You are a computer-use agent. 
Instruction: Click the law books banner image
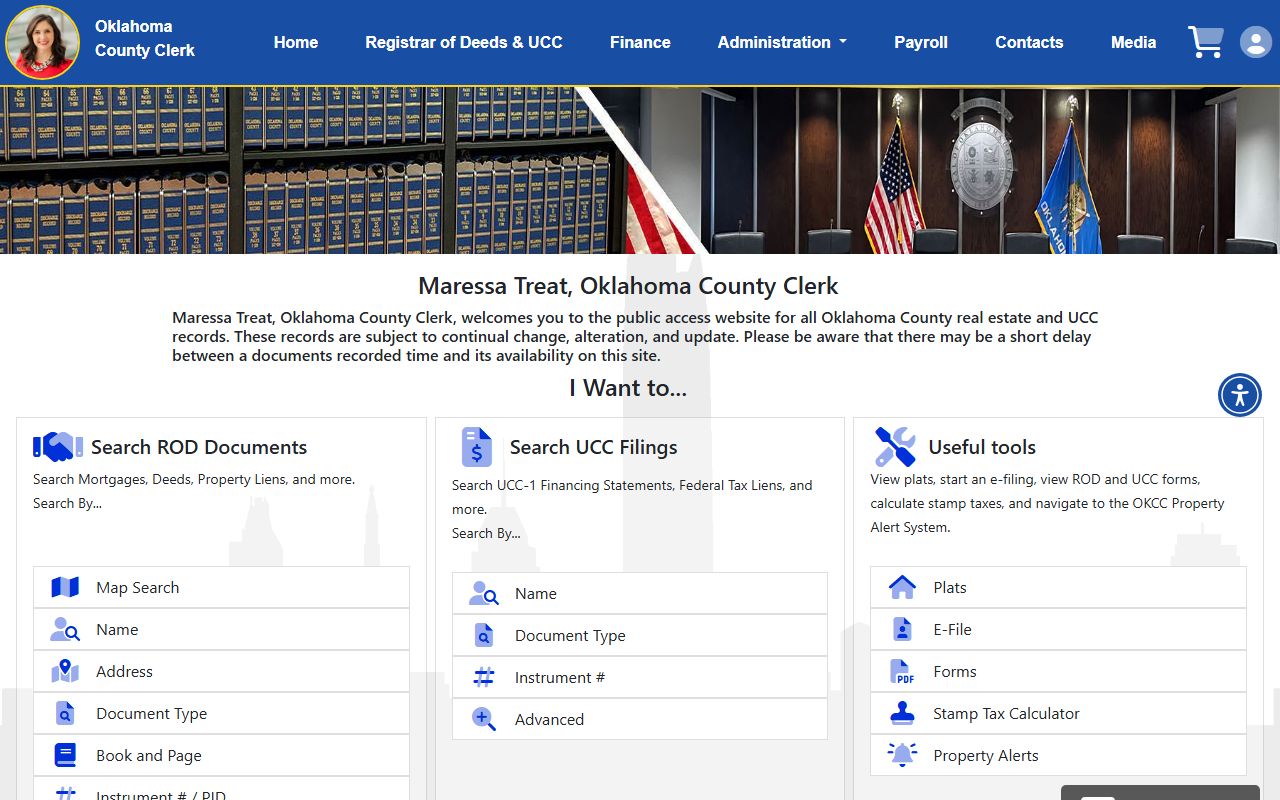click(x=320, y=170)
